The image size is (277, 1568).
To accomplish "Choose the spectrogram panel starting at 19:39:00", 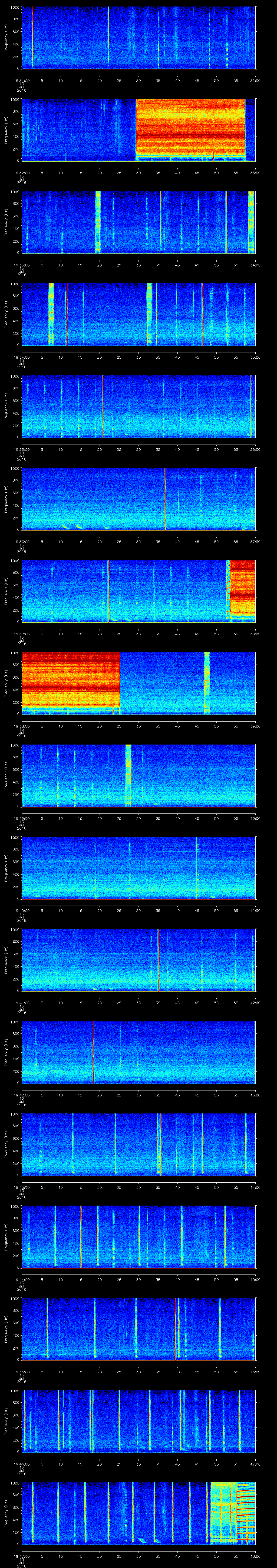I will click(x=138, y=775).
